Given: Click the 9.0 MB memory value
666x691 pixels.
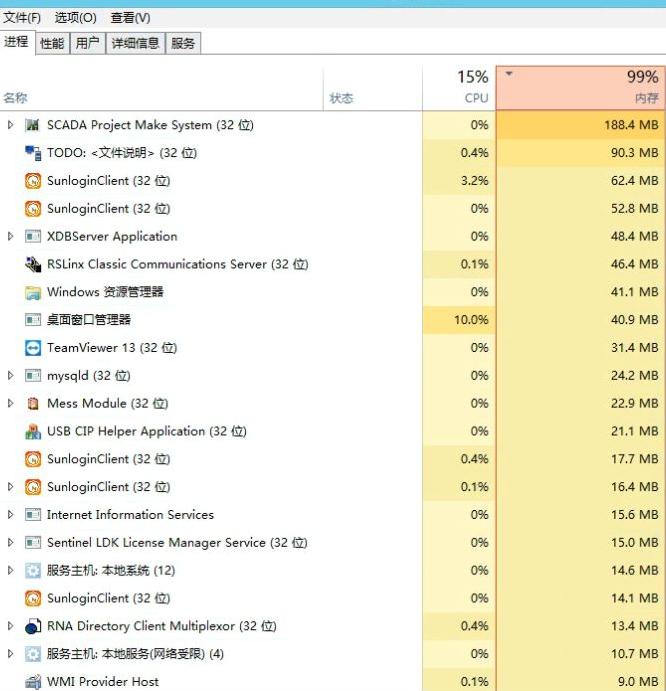Looking at the screenshot, I should coord(638,682).
